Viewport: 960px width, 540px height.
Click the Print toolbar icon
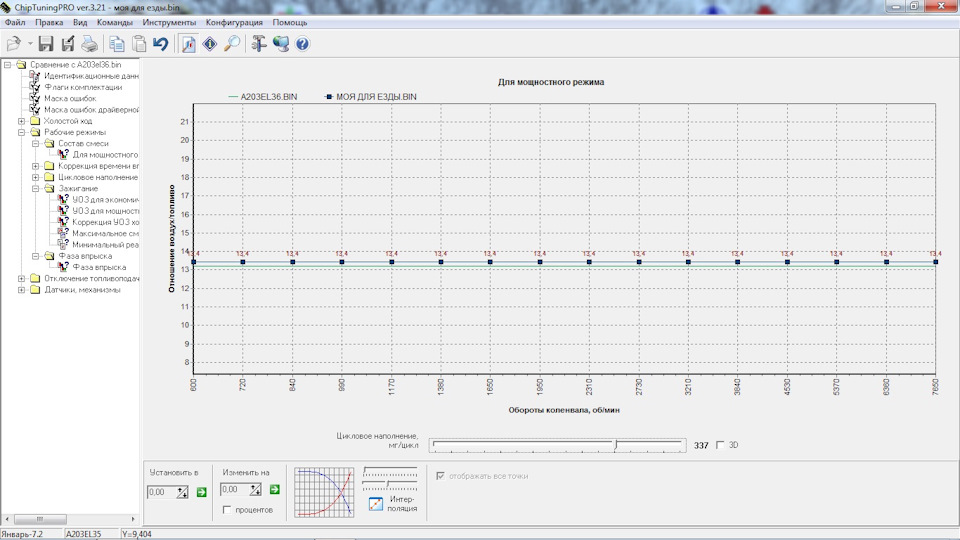click(89, 44)
